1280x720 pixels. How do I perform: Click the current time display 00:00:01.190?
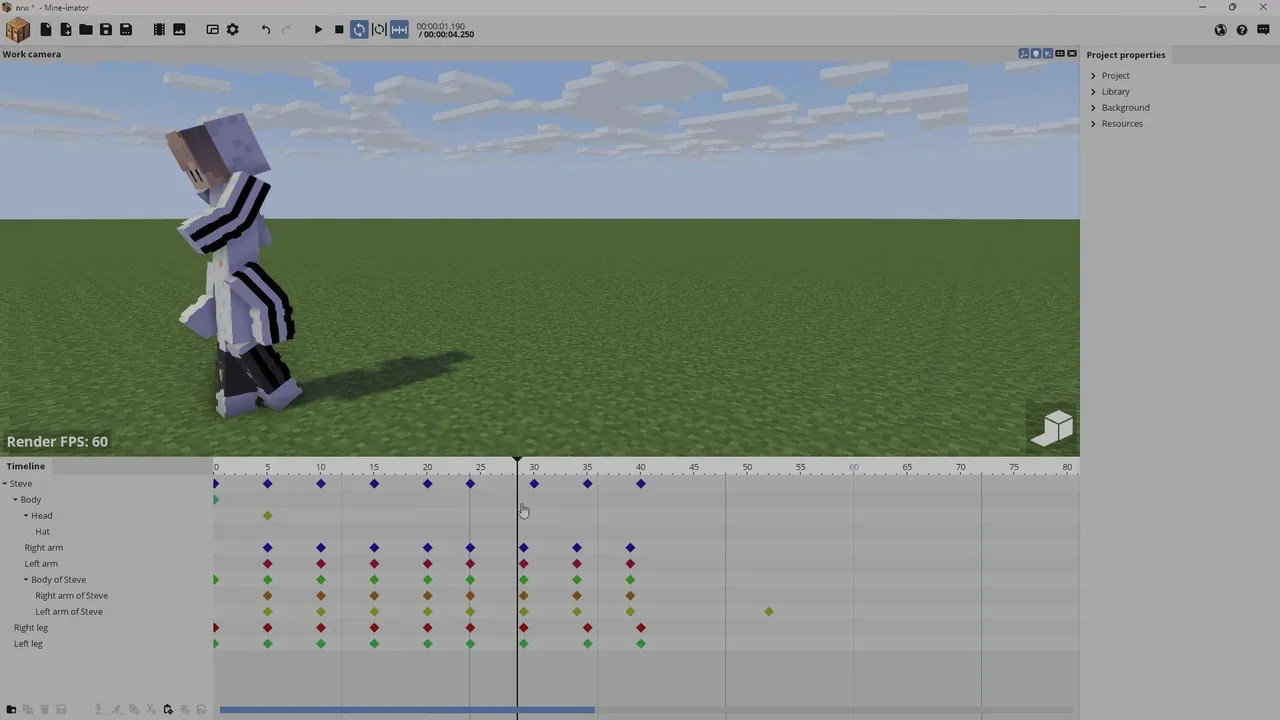click(441, 26)
